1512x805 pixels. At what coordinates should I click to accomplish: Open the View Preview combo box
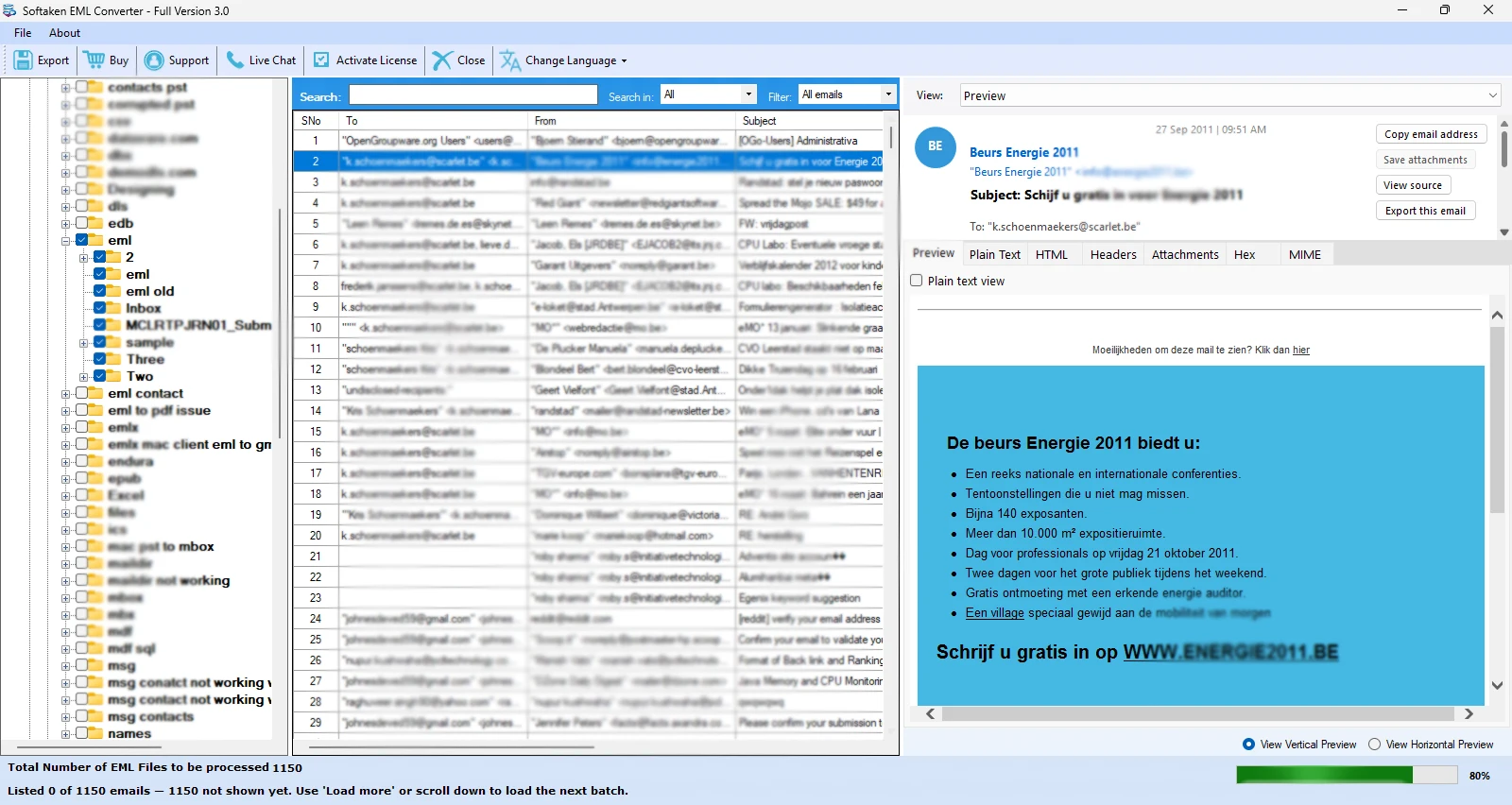coord(1230,95)
